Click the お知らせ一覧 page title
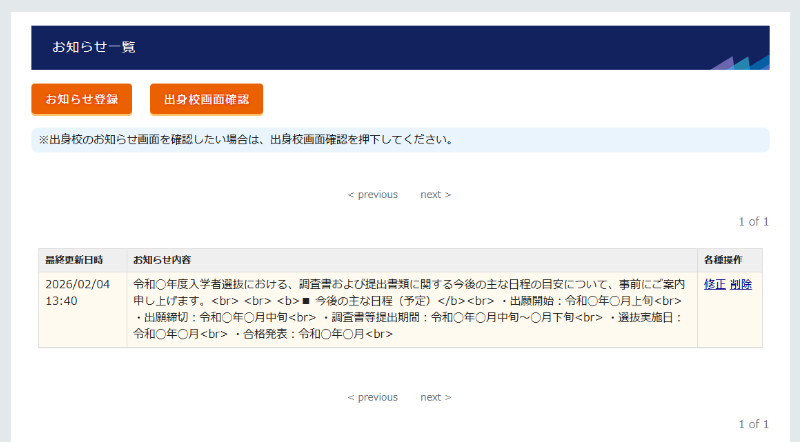This screenshot has height=442, width=800. tap(94, 47)
